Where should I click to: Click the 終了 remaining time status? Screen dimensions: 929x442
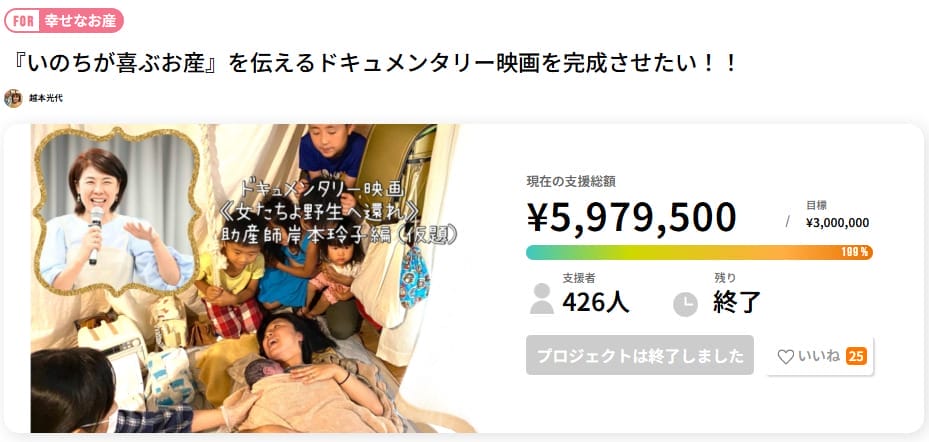point(738,301)
